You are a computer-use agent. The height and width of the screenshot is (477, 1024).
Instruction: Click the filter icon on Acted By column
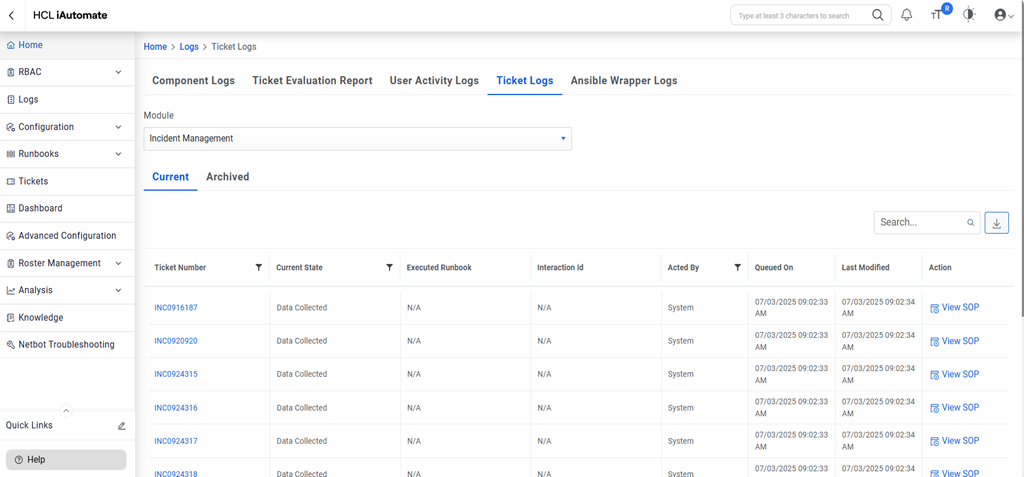coord(737,268)
